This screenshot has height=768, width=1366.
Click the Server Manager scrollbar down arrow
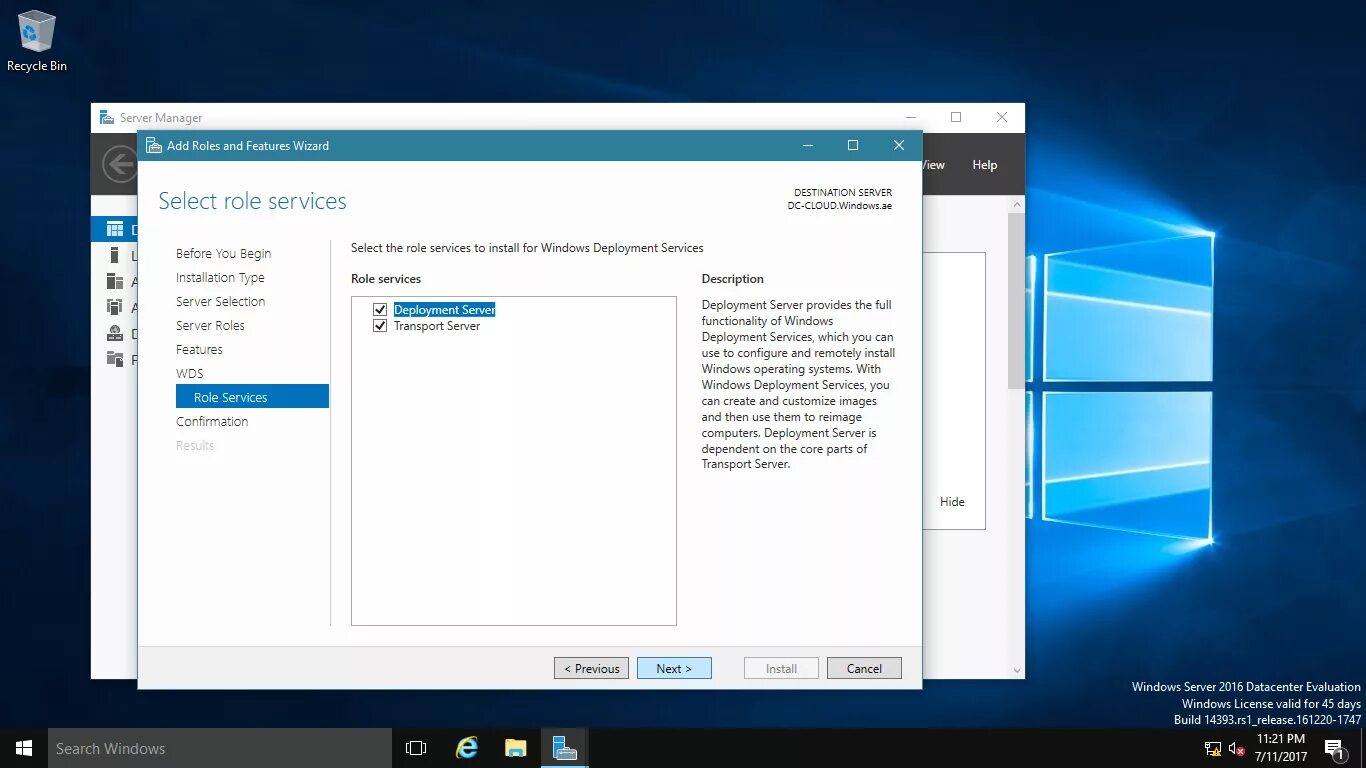click(x=1016, y=671)
